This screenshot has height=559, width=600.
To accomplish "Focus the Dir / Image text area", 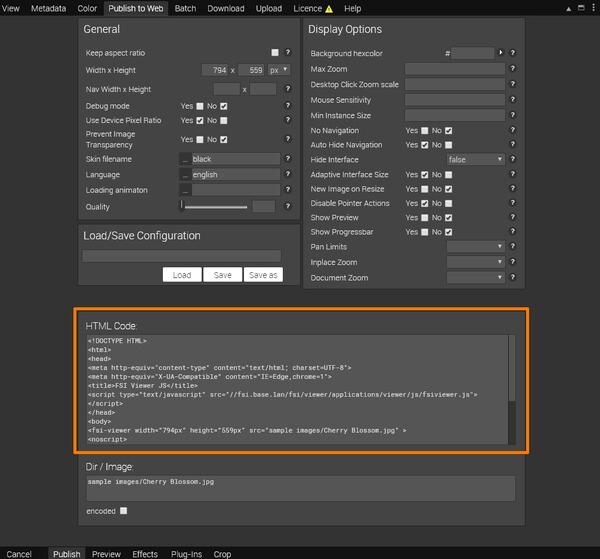I will click(x=300, y=488).
